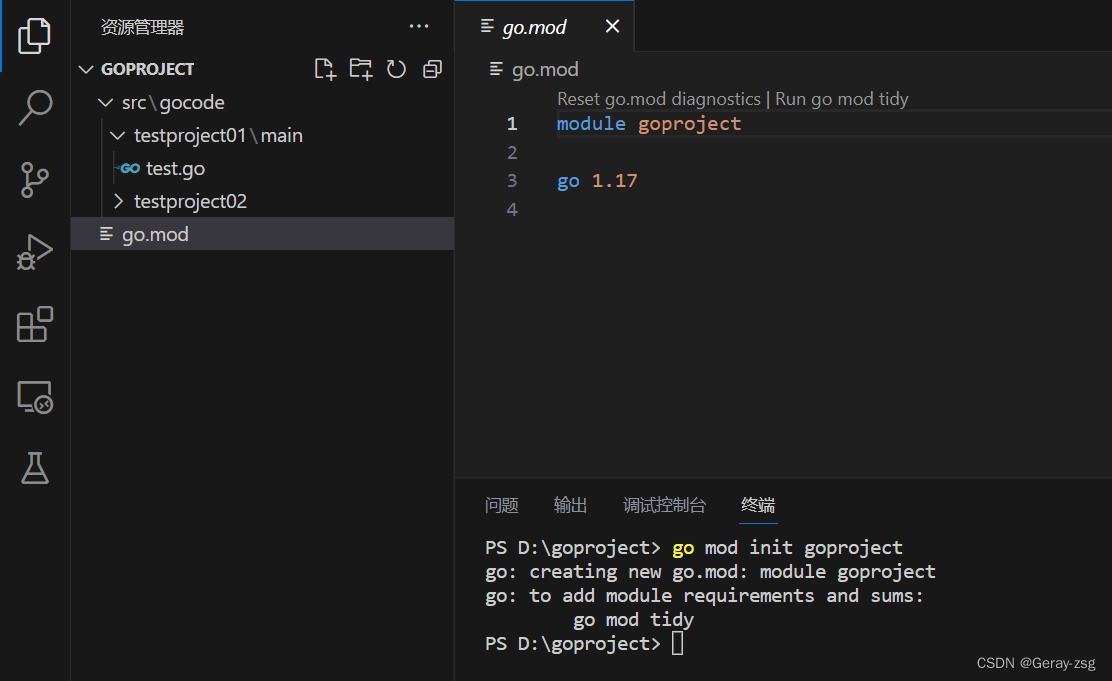Open the 问题 (Problems) panel tab
Image resolution: width=1112 pixels, height=681 pixels.
(501, 505)
